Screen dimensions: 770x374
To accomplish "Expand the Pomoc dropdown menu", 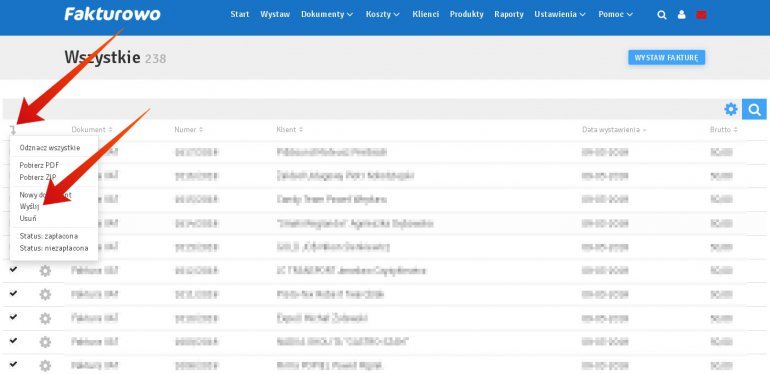I will tap(615, 14).
